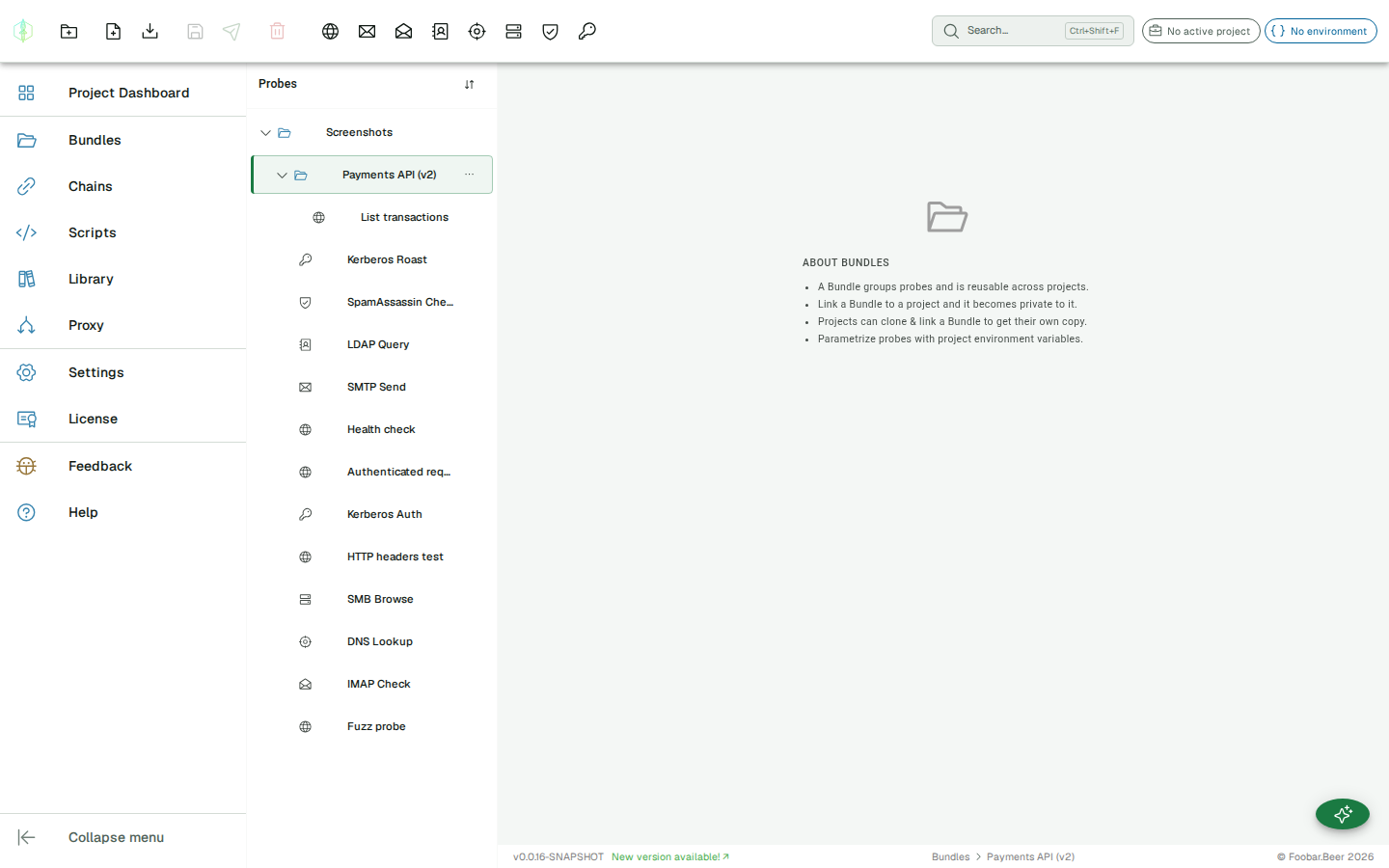1389x868 pixels.
Task: Open the Bundles section in sidebar
Action: (123, 140)
